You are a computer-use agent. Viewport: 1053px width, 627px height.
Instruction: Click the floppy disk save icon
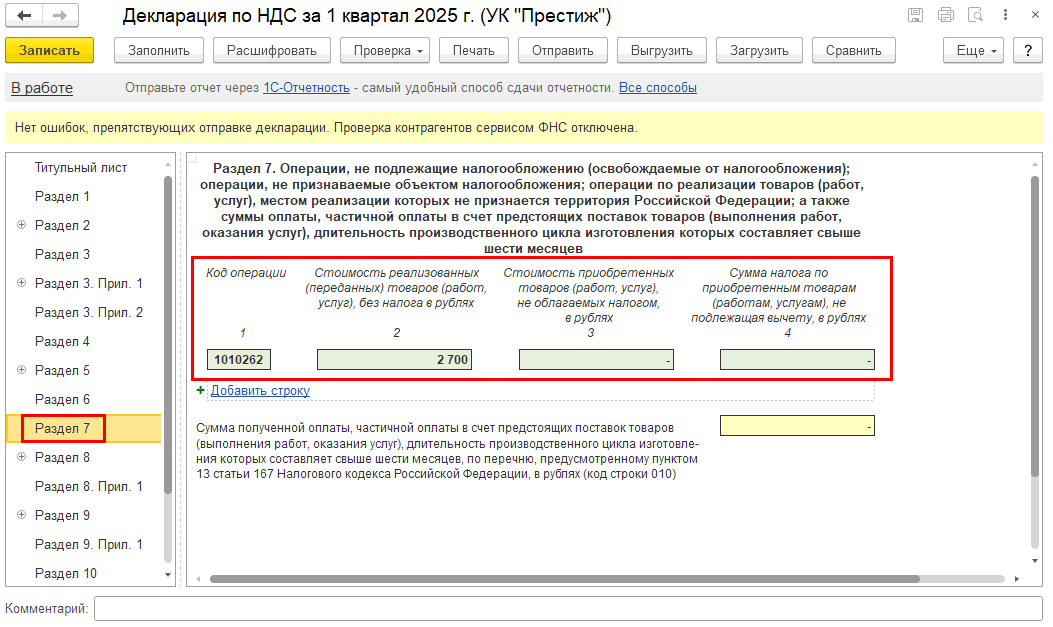(x=915, y=16)
